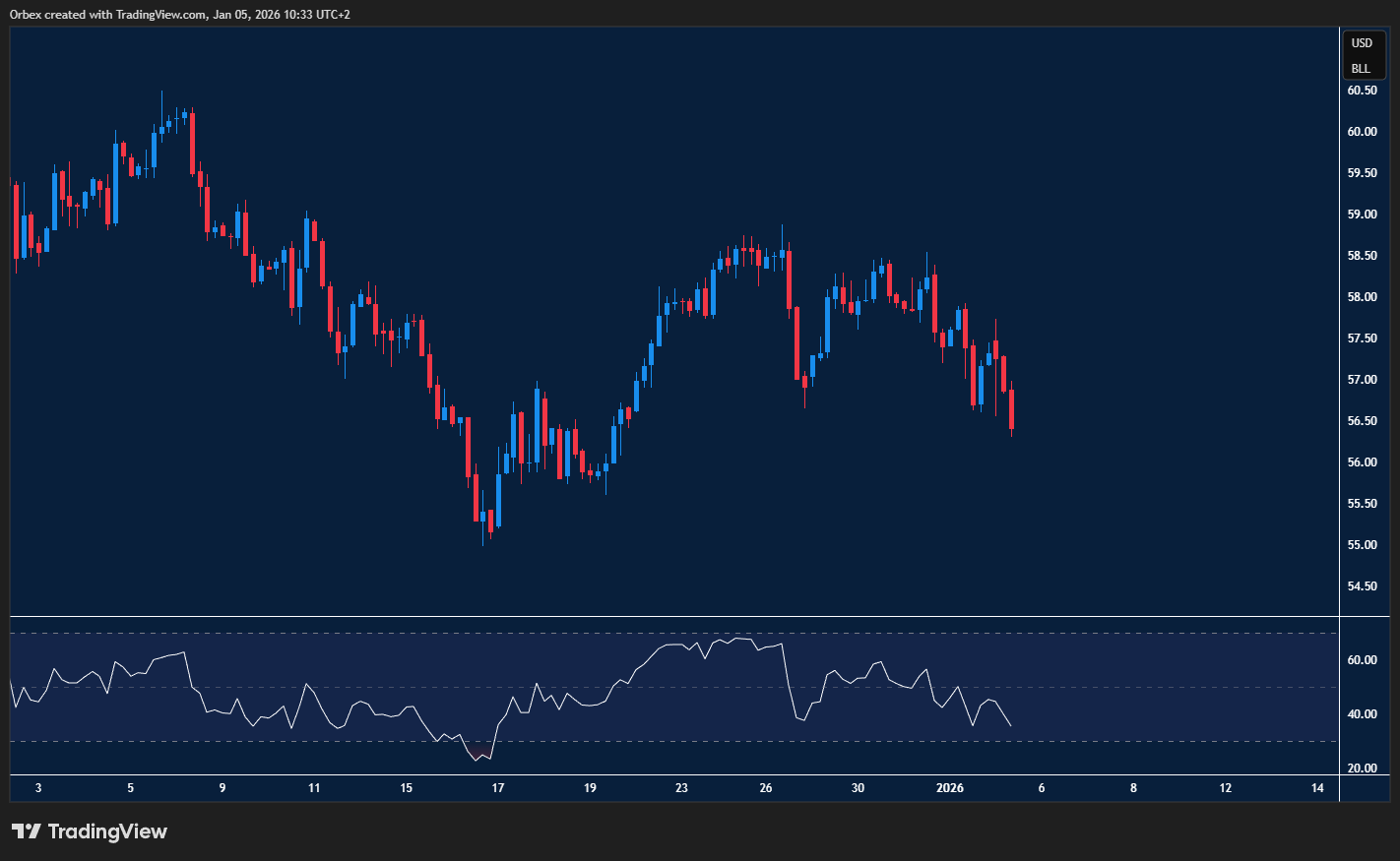Open the BLL unit selector
The height and width of the screenshot is (861, 1400).
point(1361,69)
